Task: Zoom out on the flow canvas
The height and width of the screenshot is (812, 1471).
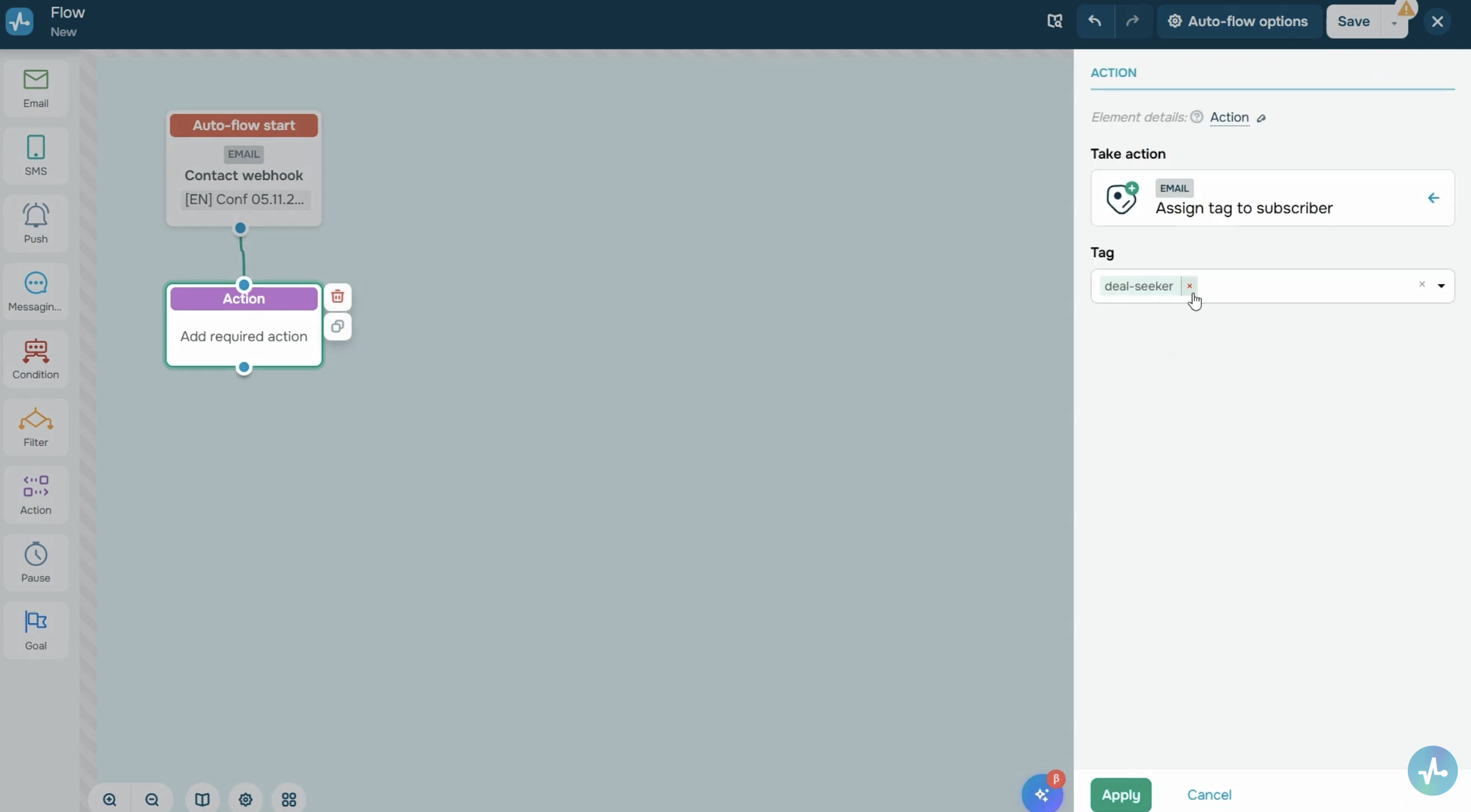Action: [152, 799]
